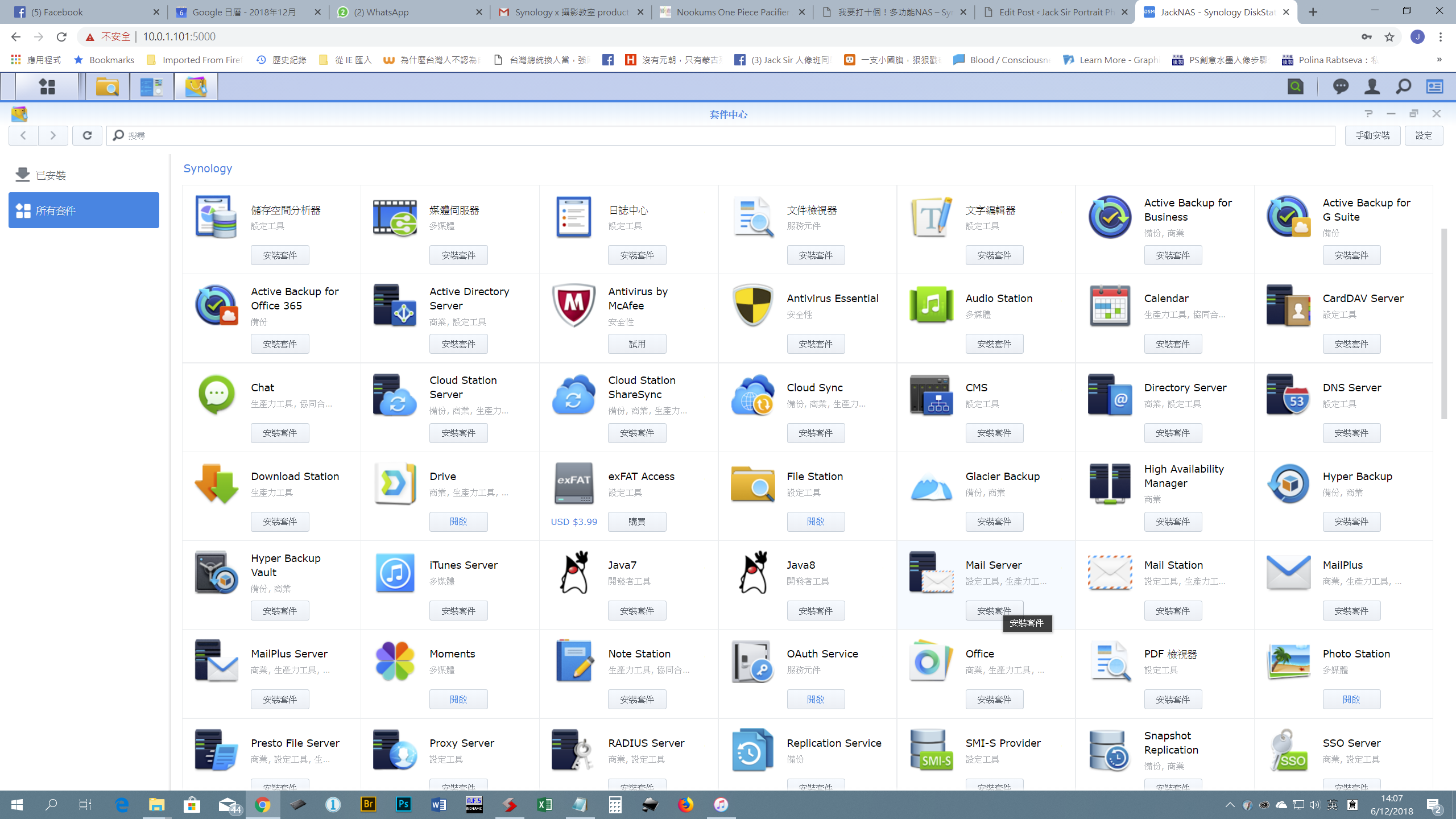Click the Package Center refresh button

pos(87,135)
